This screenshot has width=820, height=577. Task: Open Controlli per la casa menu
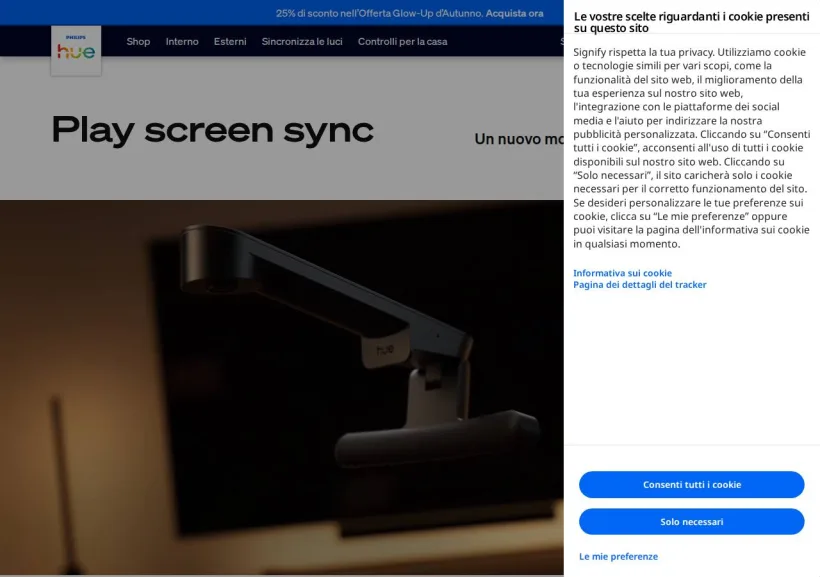tap(403, 41)
